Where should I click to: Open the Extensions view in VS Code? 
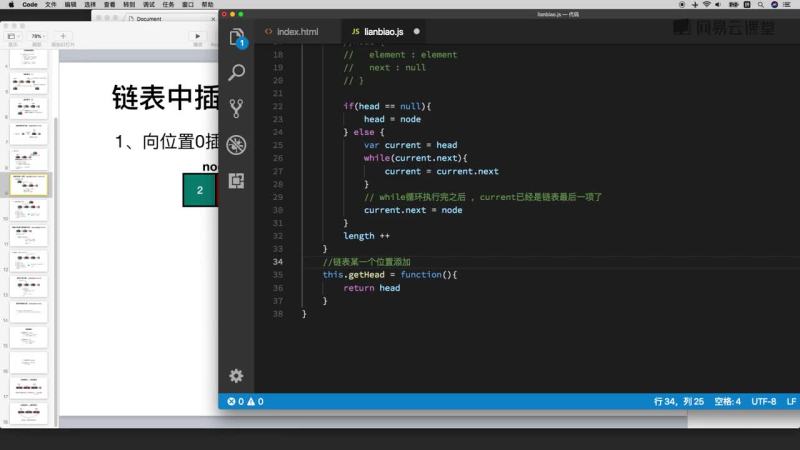[x=236, y=181]
